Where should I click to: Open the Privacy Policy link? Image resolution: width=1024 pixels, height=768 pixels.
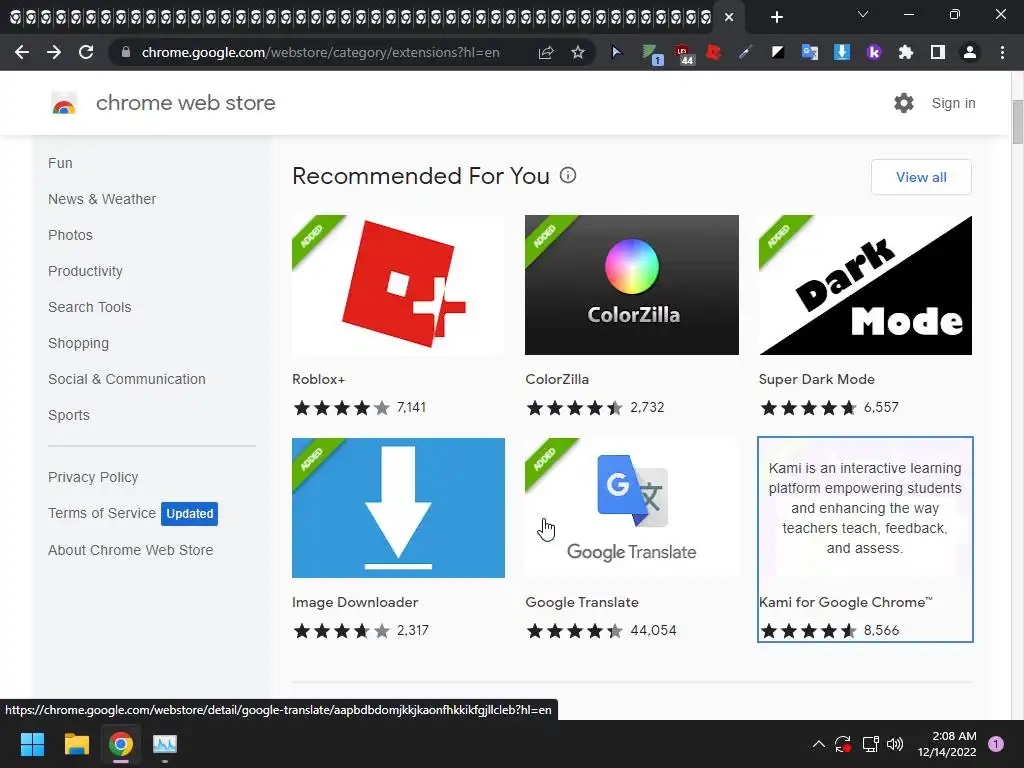(x=93, y=477)
